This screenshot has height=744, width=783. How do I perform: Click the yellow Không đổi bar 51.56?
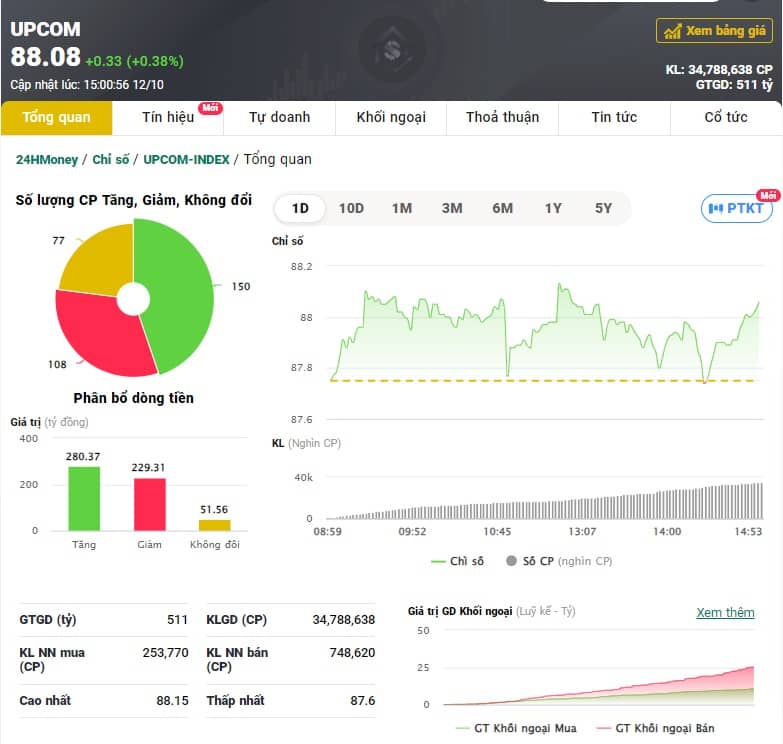pyautogui.click(x=214, y=525)
